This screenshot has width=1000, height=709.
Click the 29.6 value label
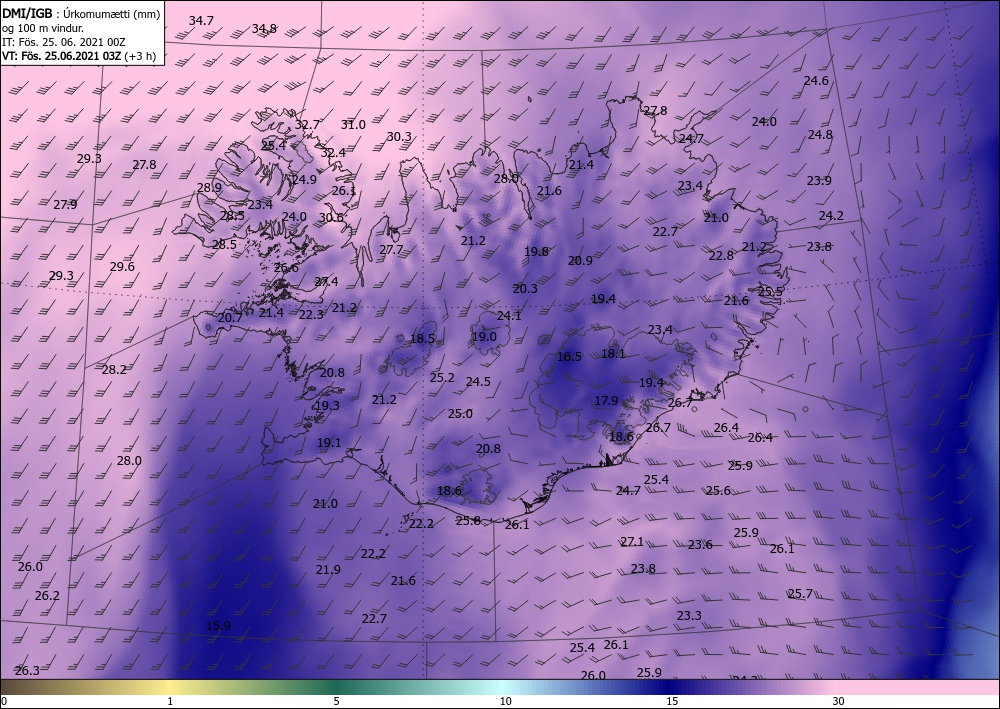click(122, 267)
